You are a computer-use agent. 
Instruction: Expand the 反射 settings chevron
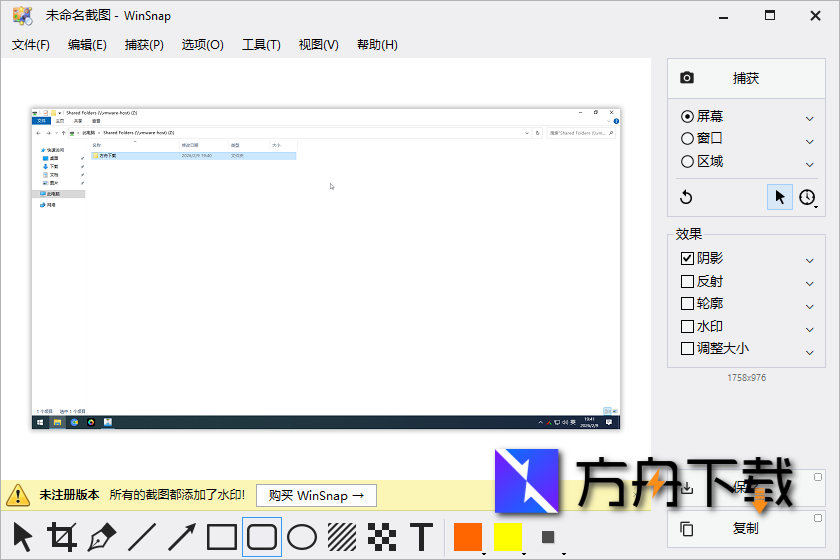click(809, 283)
